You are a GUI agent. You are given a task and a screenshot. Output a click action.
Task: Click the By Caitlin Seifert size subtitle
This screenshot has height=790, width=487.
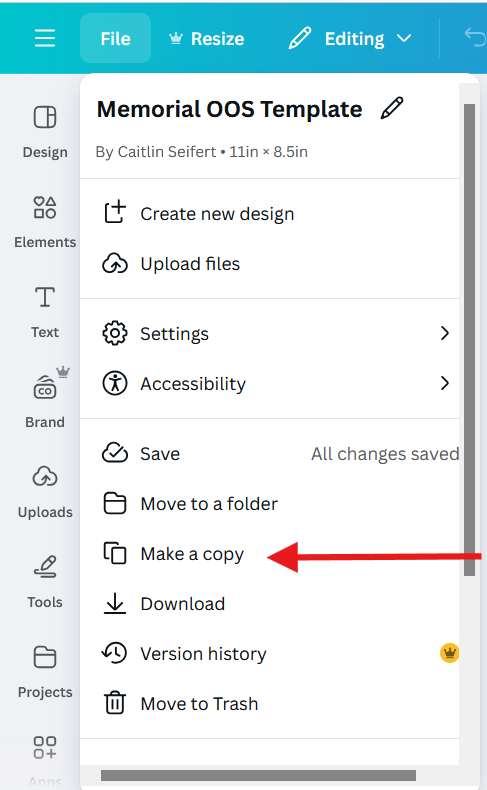click(201, 152)
